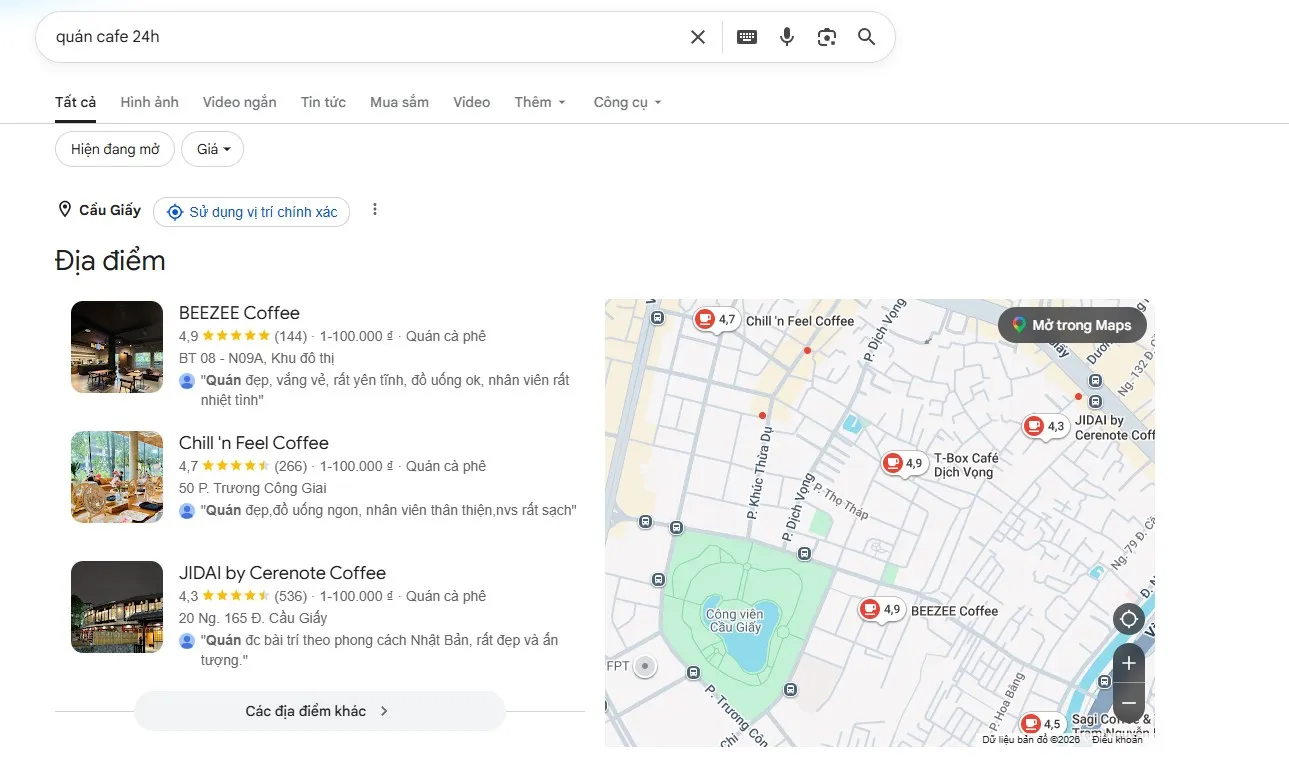Select the Tất cả tab

coord(76,102)
